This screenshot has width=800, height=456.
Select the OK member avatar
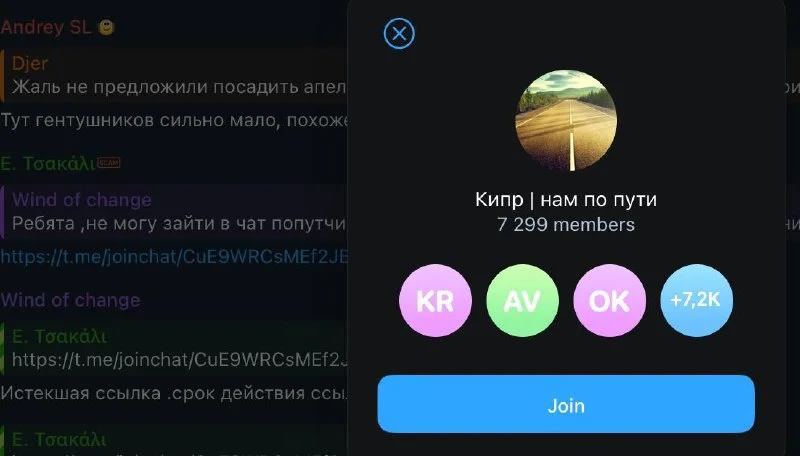point(610,300)
